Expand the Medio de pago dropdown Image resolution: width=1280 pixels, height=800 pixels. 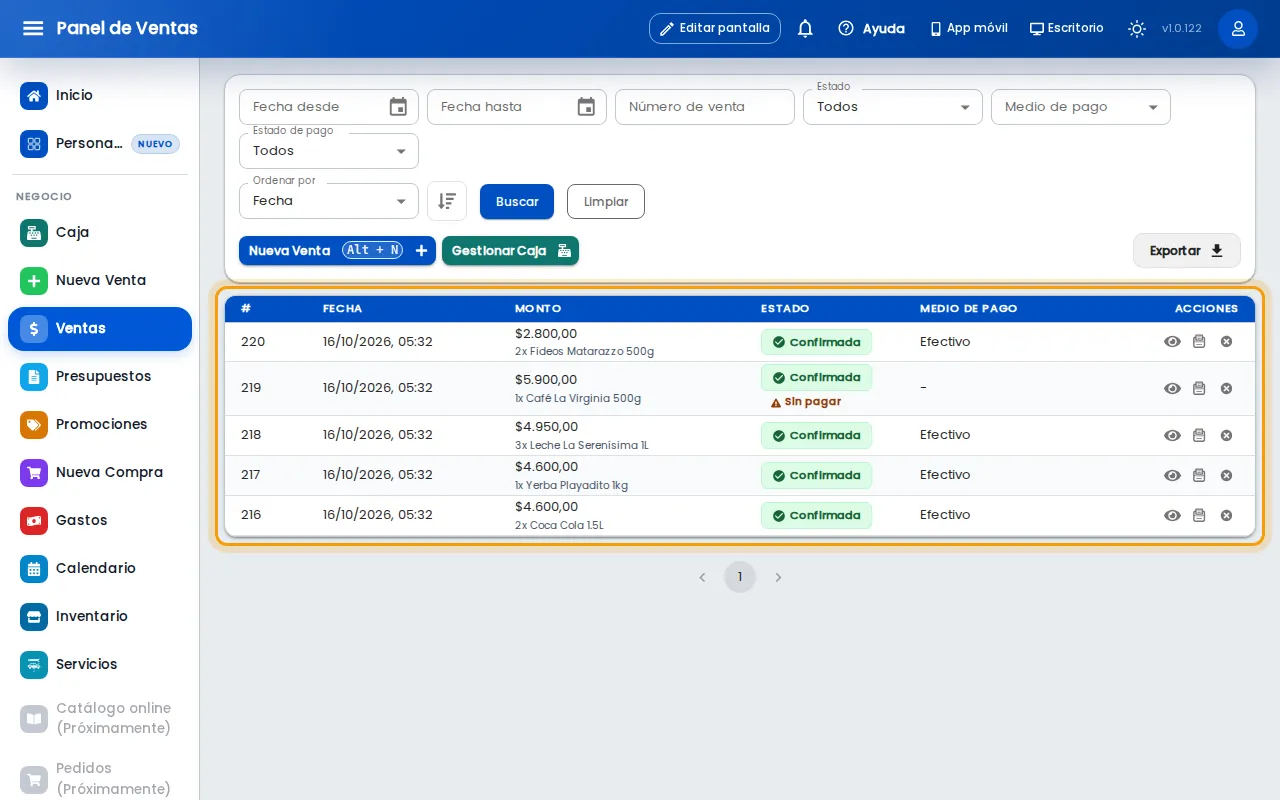point(1081,107)
